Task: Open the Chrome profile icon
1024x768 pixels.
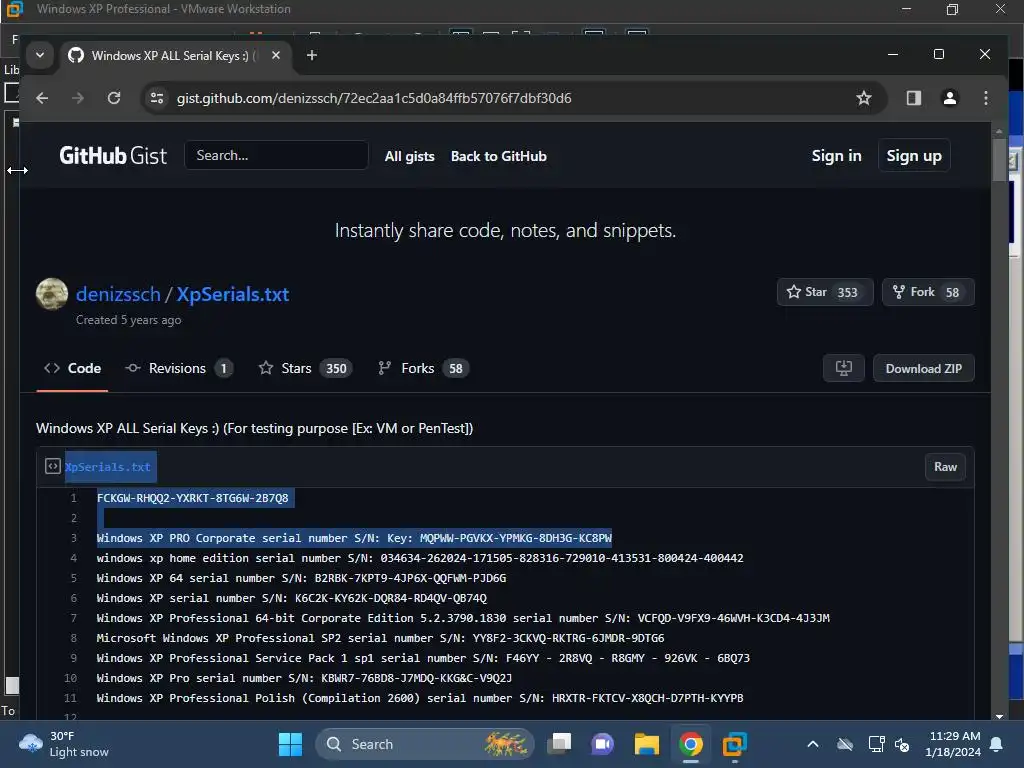Action: coord(950,98)
